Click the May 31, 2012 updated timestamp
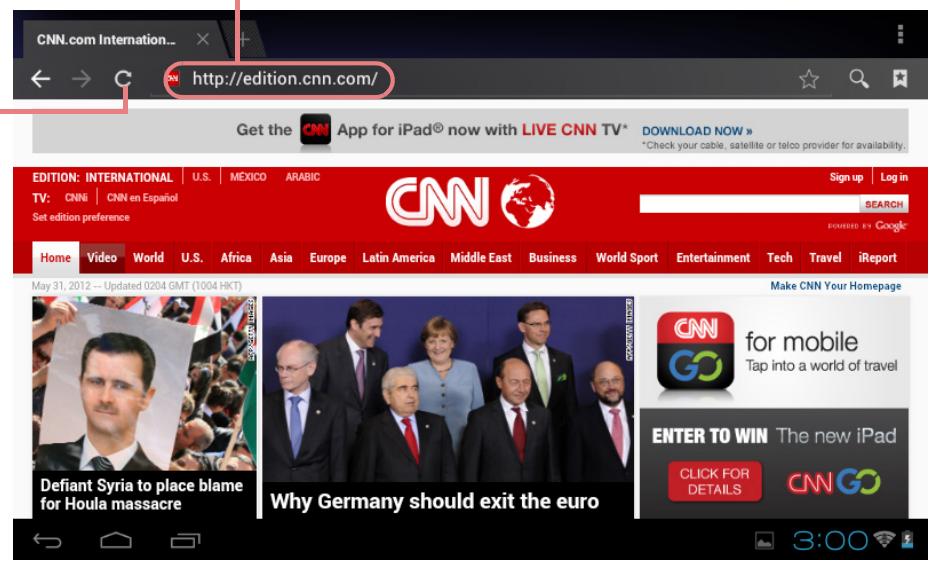Screen dimensions: 929x562 pyautogui.click(x=137, y=286)
